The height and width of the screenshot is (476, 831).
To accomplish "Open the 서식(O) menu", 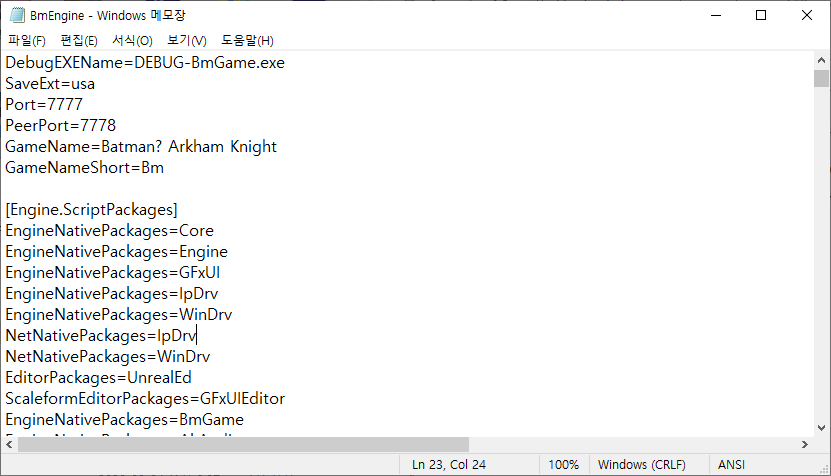I will [x=132, y=41].
